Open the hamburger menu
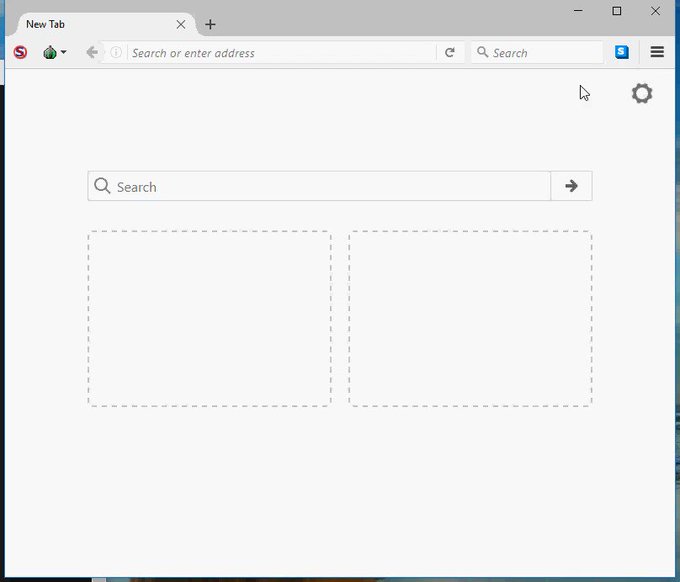680x582 pixels. 657,52
